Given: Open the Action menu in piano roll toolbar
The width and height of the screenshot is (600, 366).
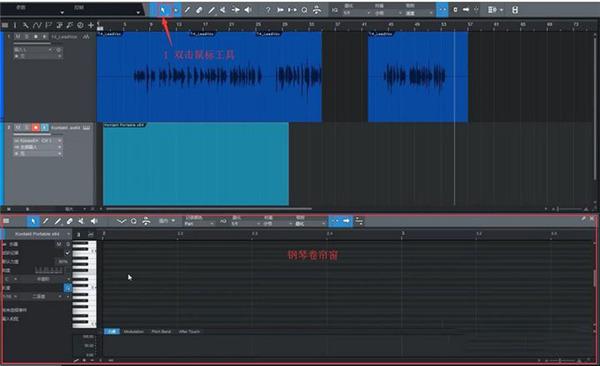Looking at the screenshot, I should tap(166, 221).
